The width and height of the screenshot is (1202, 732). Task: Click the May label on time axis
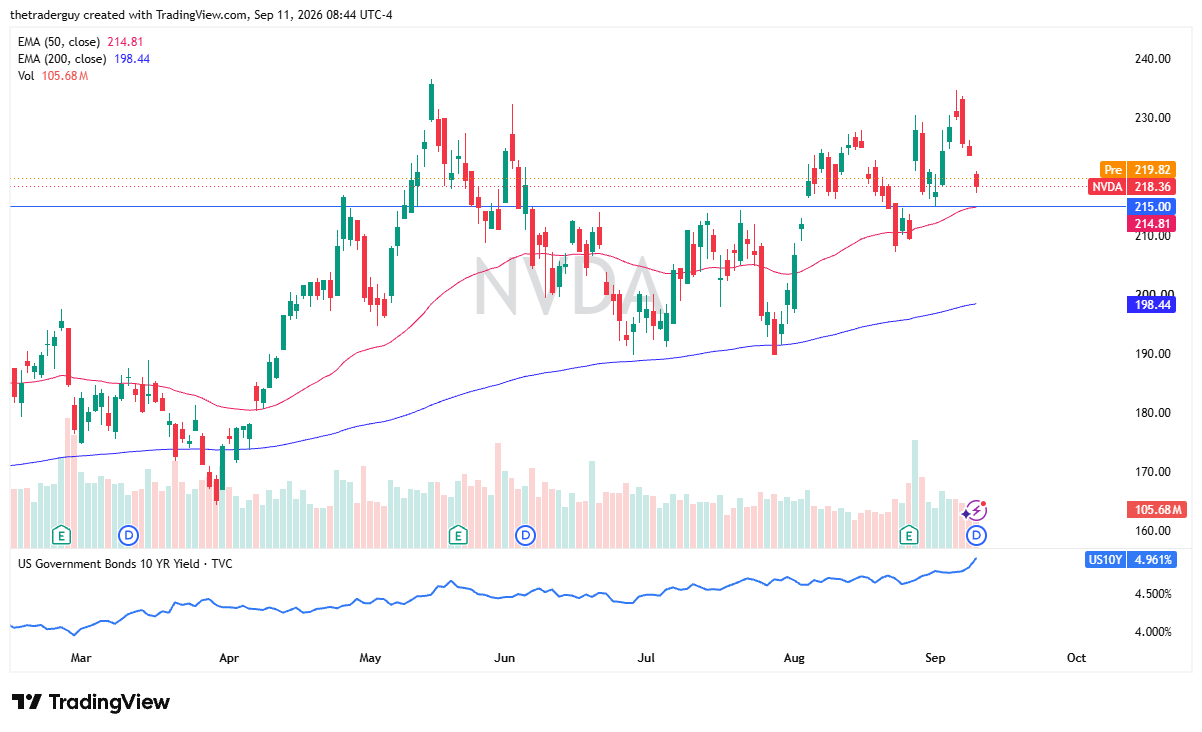371,658
